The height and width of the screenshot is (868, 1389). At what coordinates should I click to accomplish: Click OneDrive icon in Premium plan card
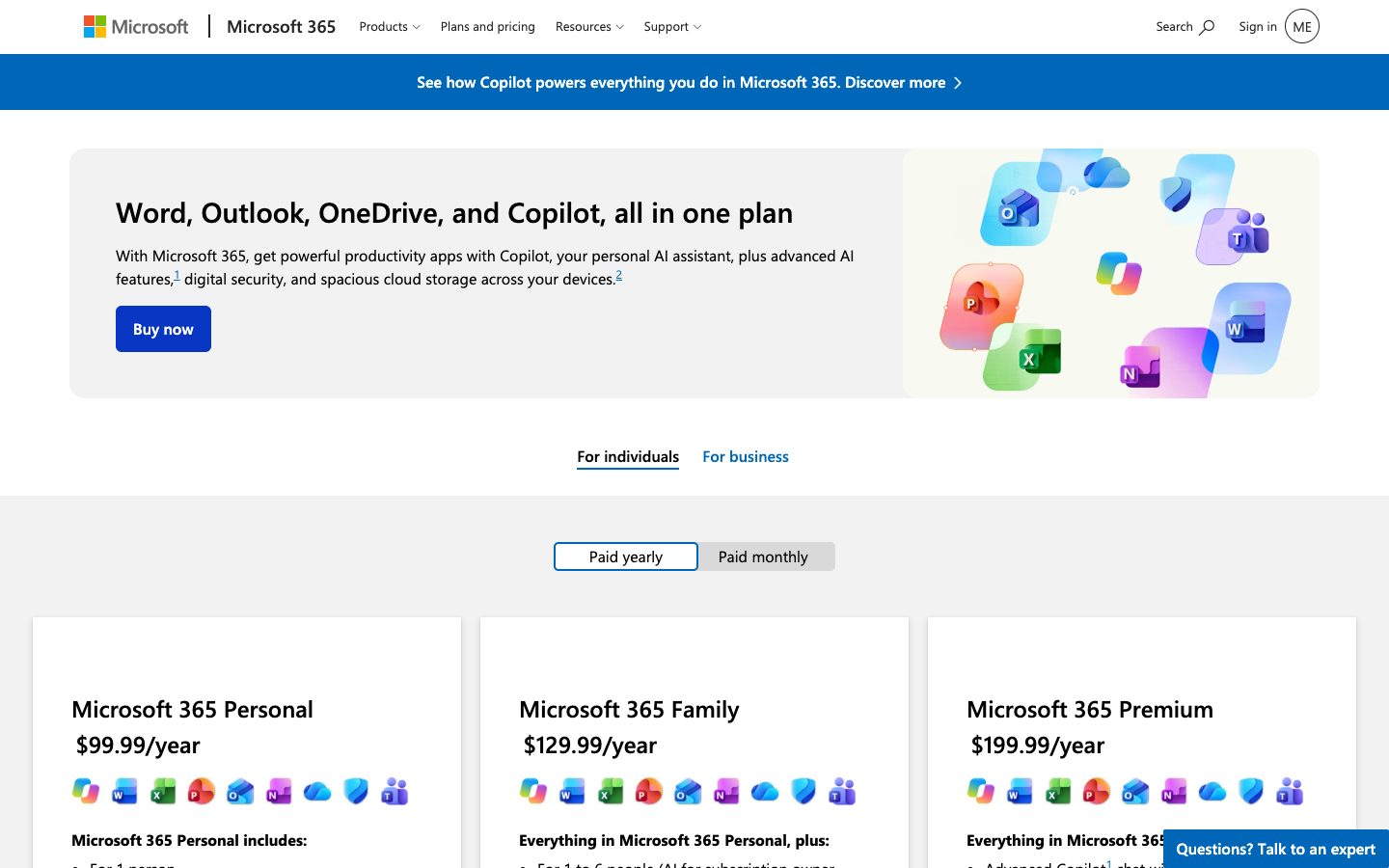click(1212, 791)
